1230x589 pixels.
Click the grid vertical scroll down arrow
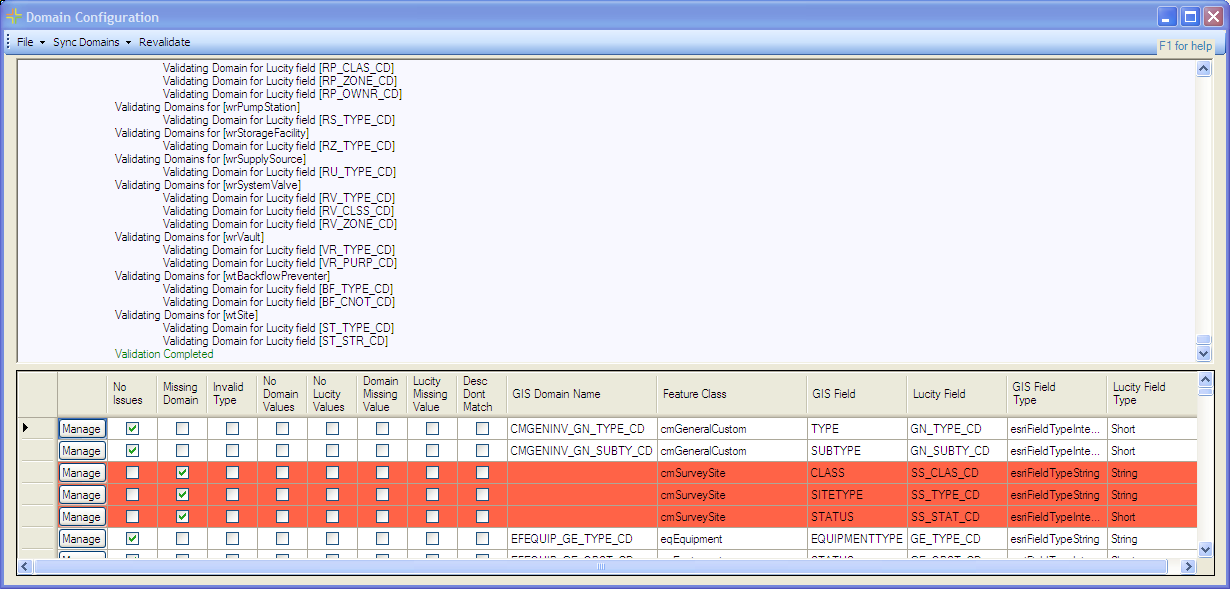(x=1204, y=549)
